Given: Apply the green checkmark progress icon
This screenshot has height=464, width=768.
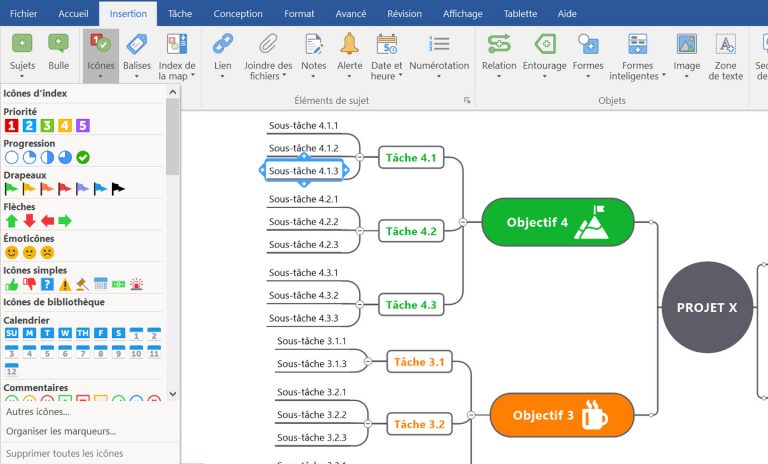Looking at the screenshot, I should [x=84, y=157].
